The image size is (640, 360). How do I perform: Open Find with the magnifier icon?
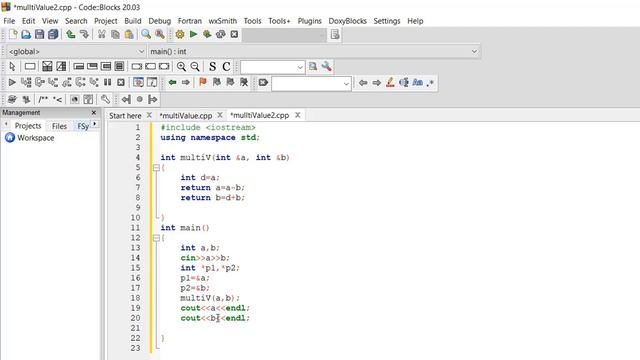point(146,34)
